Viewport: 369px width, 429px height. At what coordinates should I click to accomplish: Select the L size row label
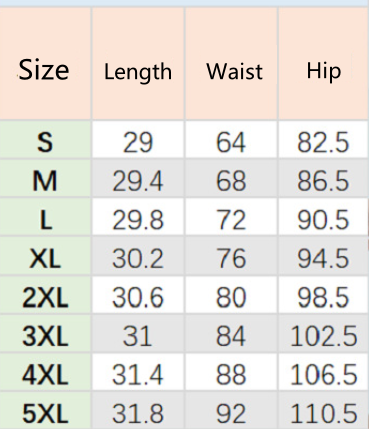[x=46, y=220]
